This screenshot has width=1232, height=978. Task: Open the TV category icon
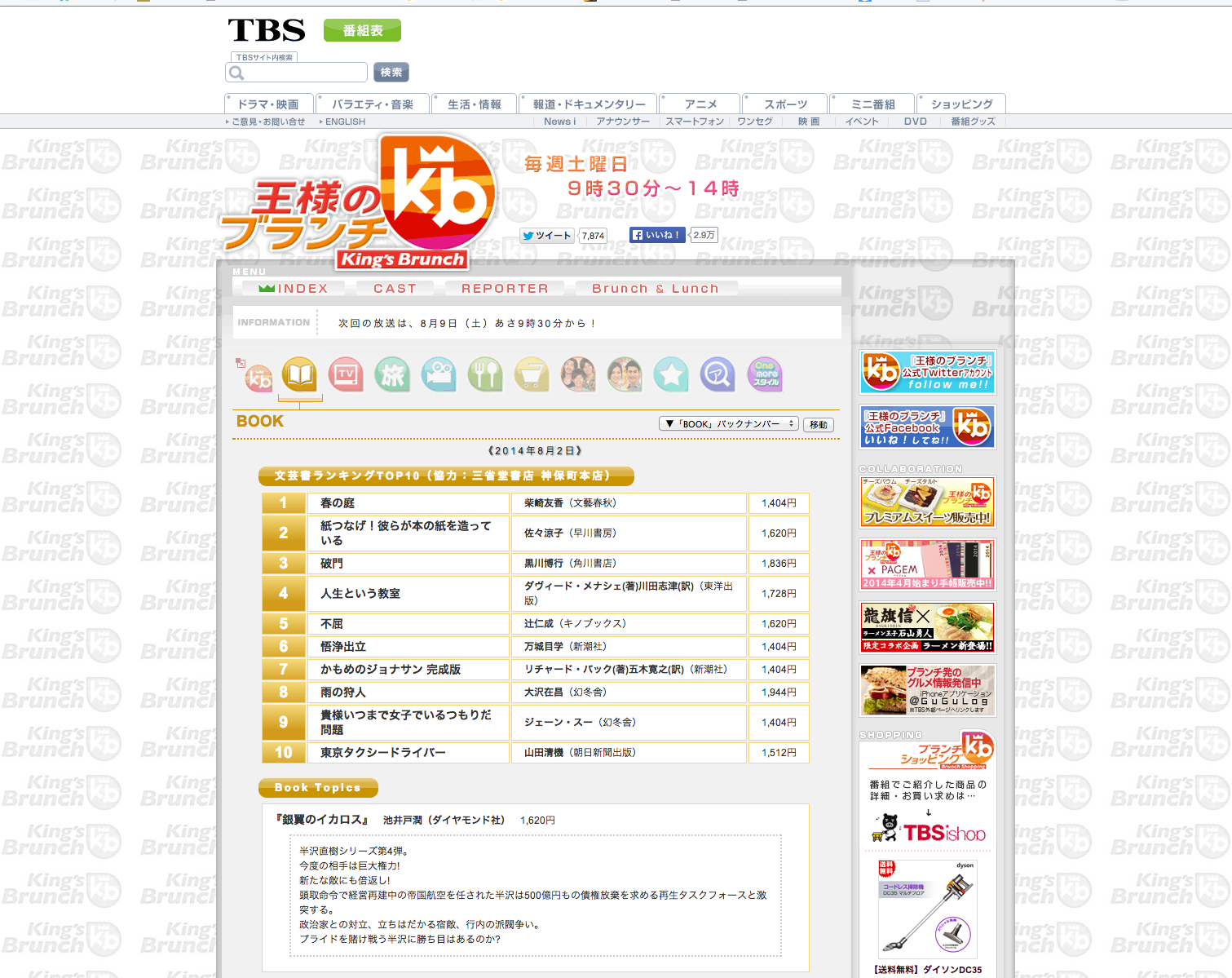[346, 374]
